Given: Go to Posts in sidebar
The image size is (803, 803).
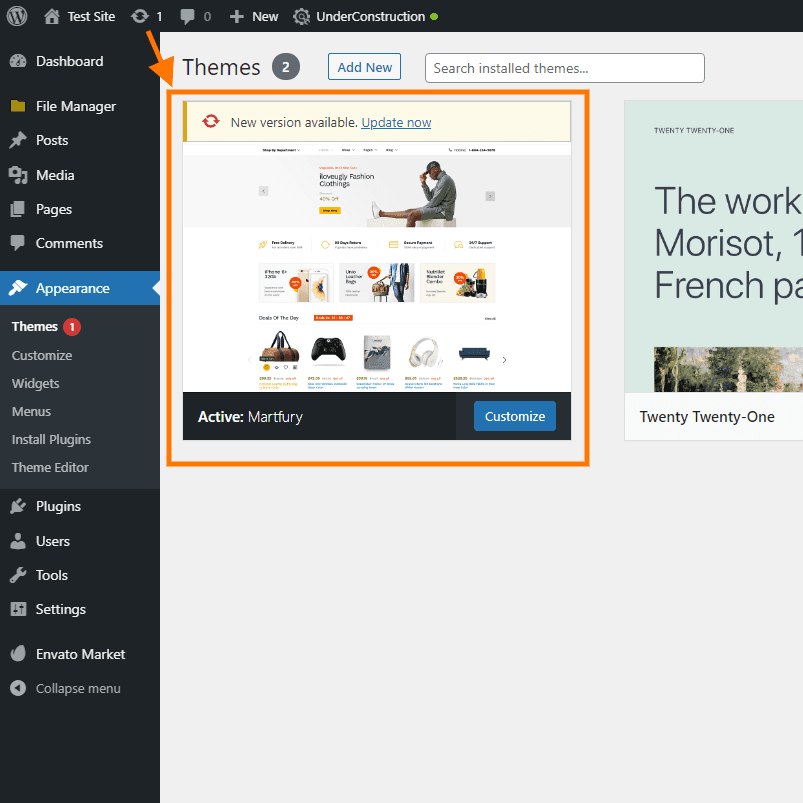Looking at the screenshot, I should (52, 140).
